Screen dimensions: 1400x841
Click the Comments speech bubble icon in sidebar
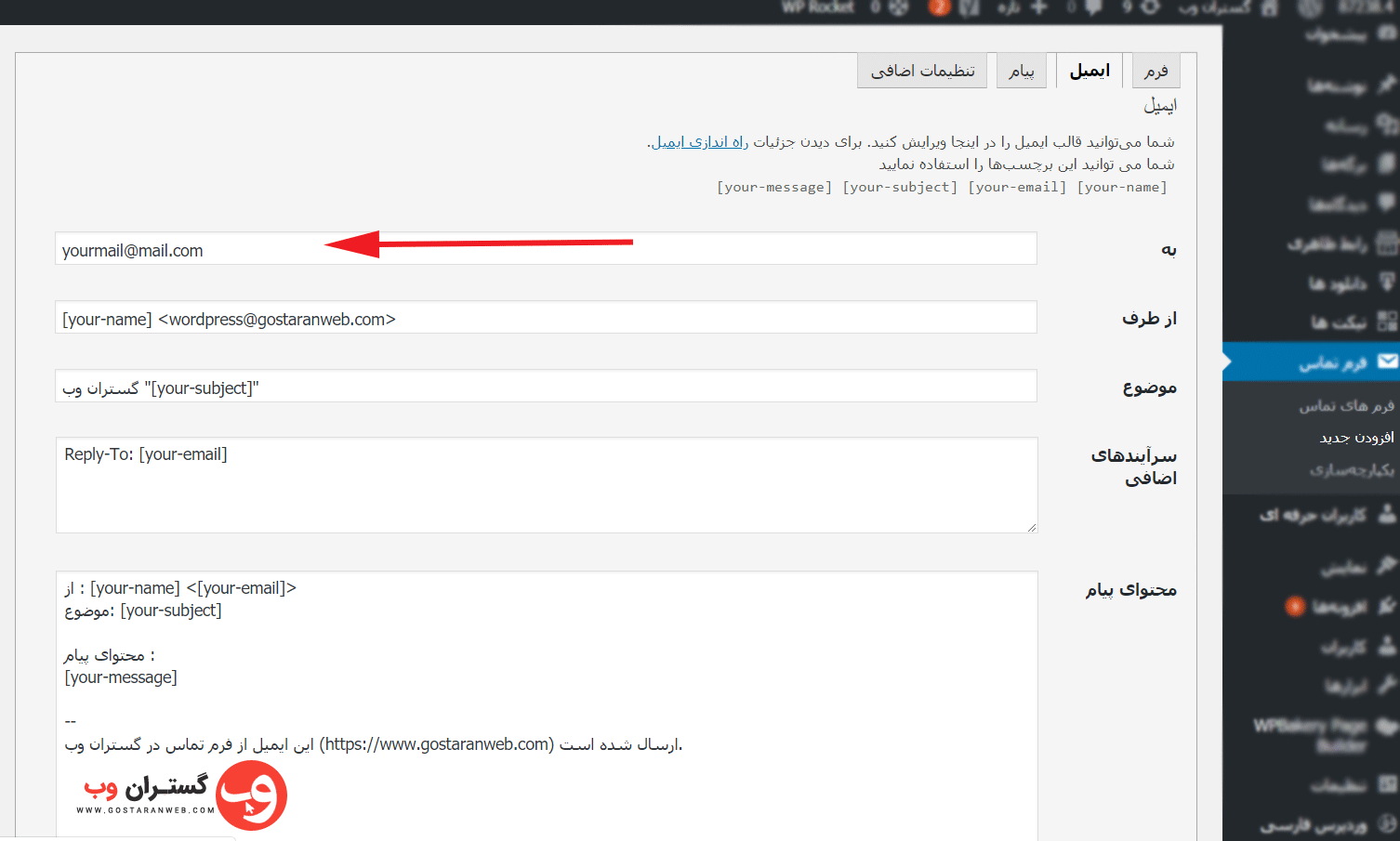tap(1387, 202)
